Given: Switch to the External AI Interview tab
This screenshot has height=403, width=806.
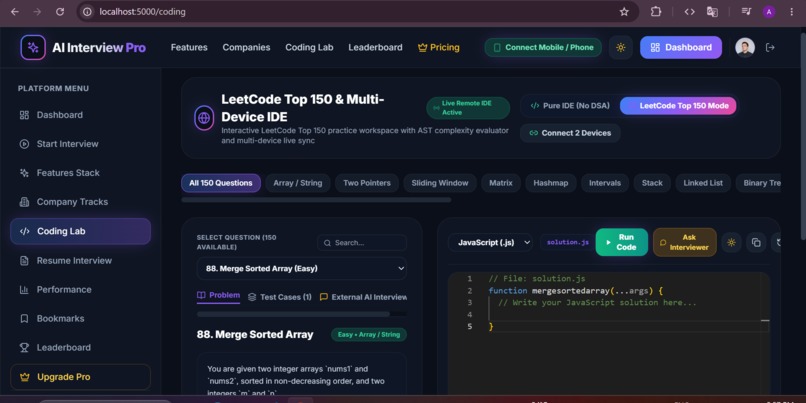Looking at the screenshot, I should (x=363, y=297).
